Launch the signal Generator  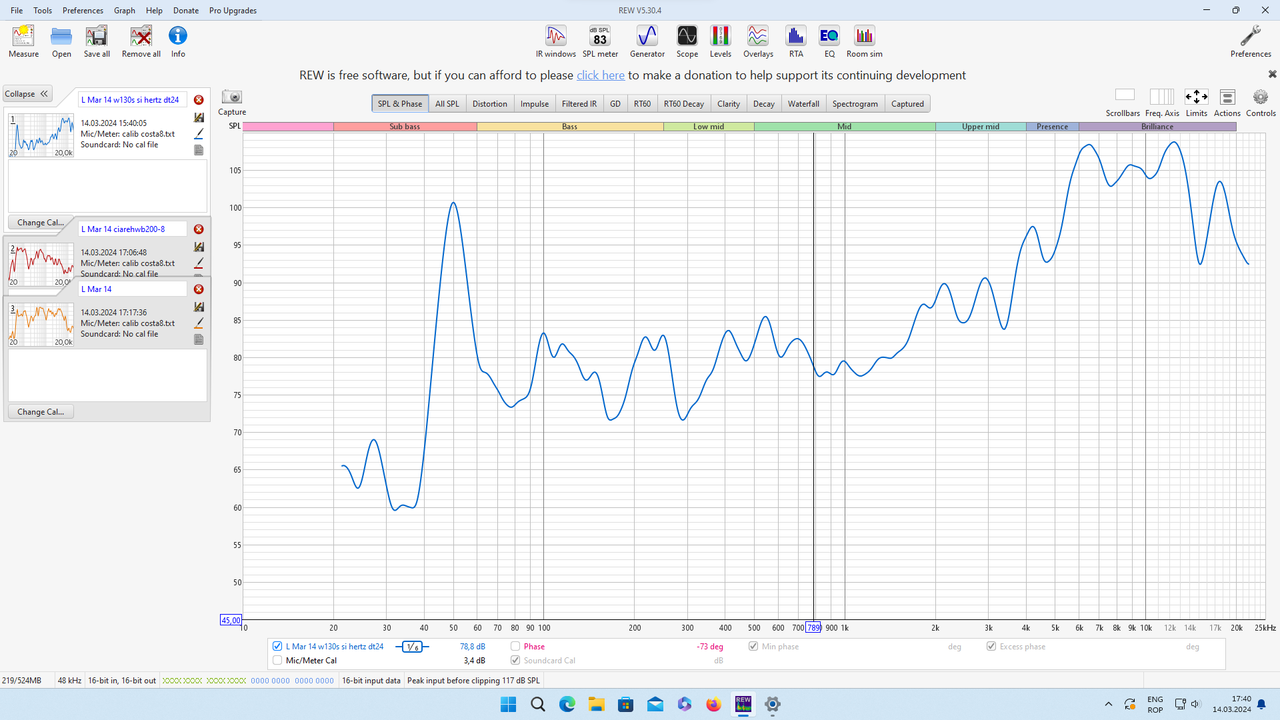tap(647, 41)
